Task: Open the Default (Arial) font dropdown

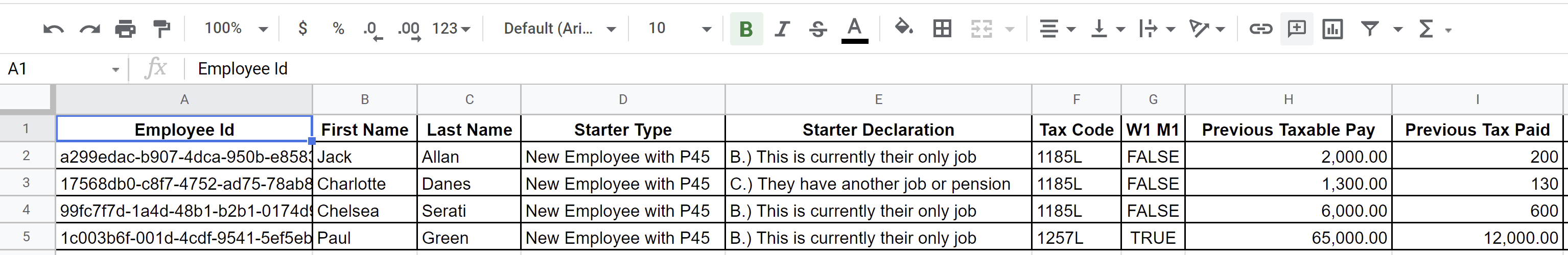Action: click(559, 29)
